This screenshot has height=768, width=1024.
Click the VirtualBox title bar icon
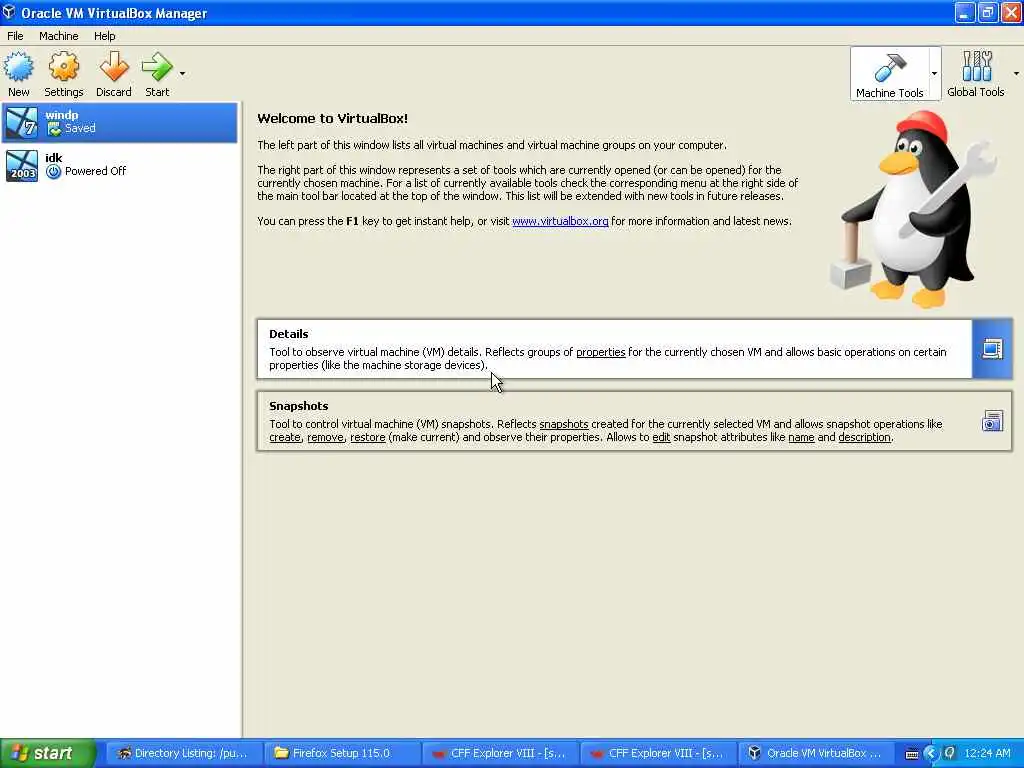click(8, 12)
